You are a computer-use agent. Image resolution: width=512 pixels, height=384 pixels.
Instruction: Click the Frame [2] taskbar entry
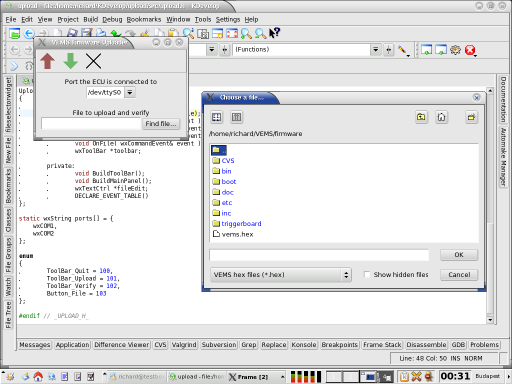253,377
